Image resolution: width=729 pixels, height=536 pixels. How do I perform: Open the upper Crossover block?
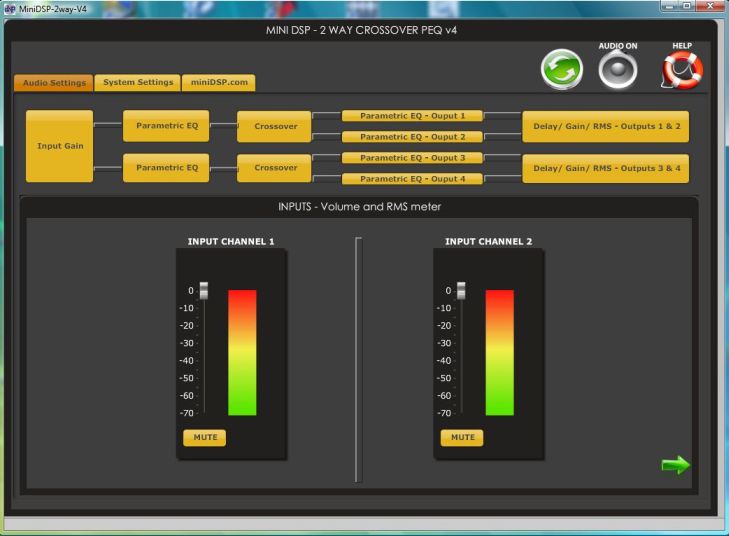274,126
